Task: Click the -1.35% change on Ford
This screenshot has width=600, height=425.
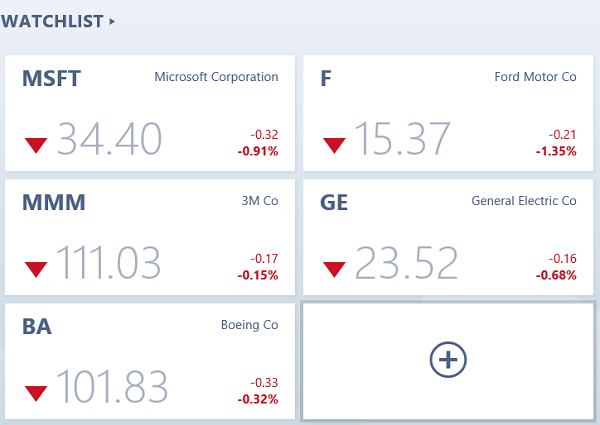Action: [556, 151]
